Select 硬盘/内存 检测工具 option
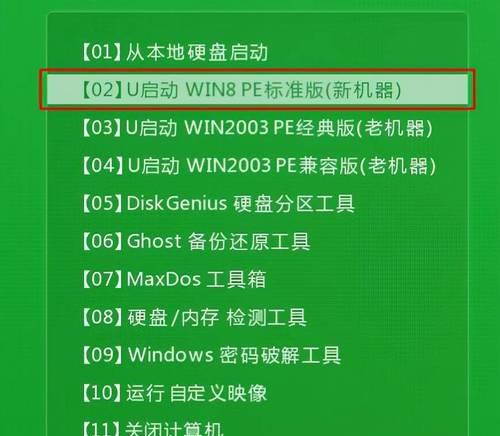The width and height of the screenshot is (500, 436). click(194, 317)
